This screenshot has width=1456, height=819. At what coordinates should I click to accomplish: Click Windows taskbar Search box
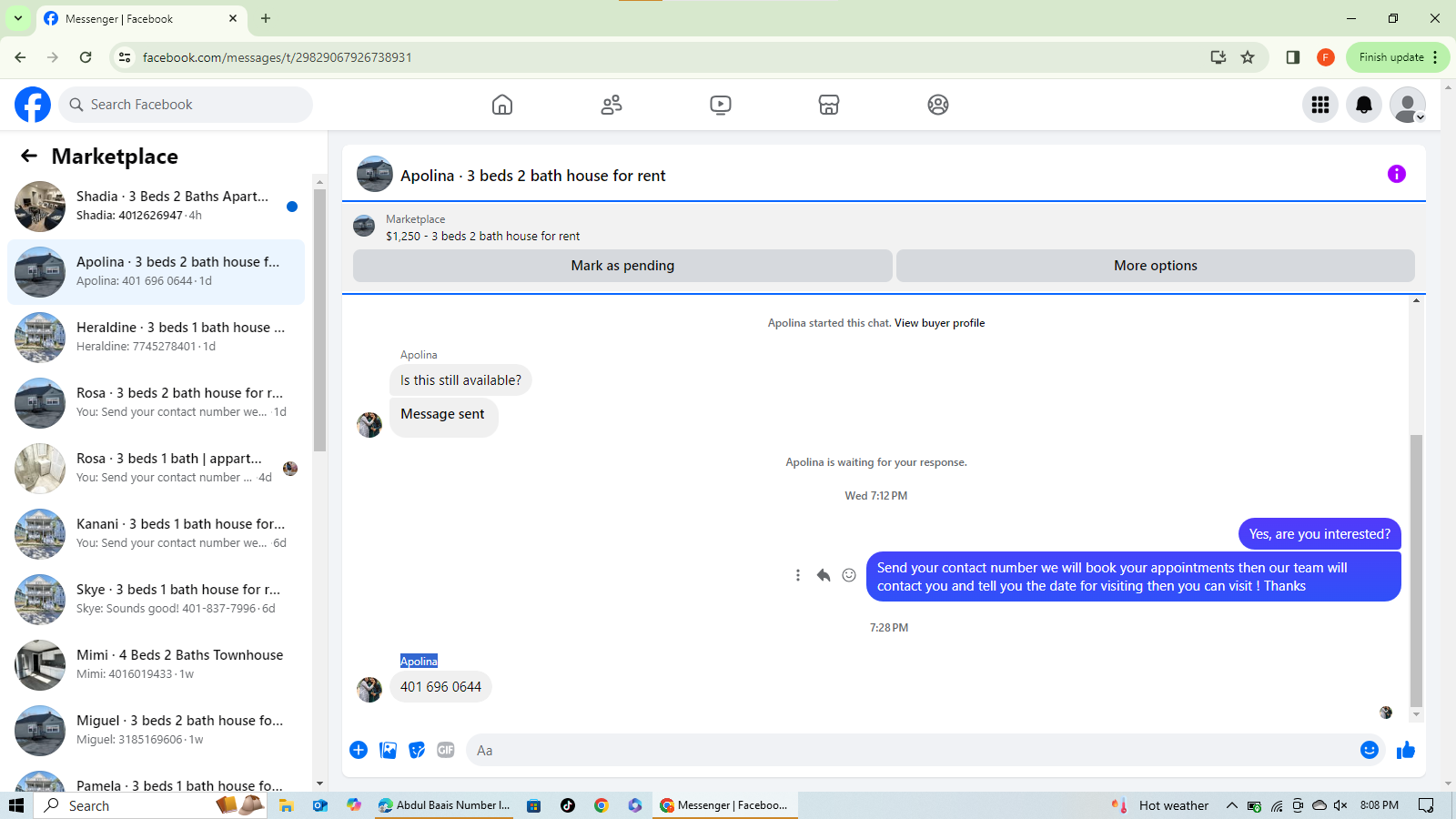150,805
